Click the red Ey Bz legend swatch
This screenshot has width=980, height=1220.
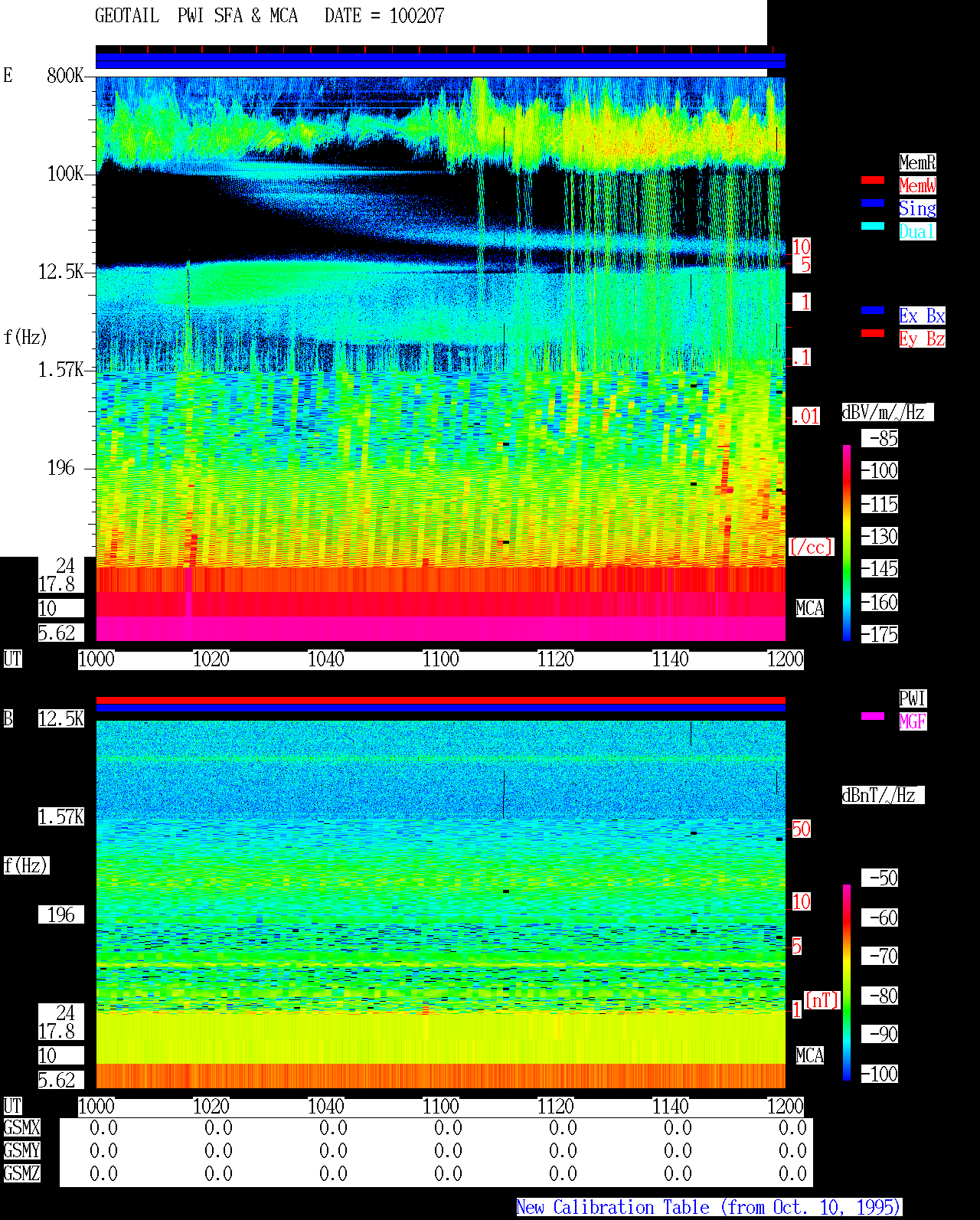pyautogui.click(x=873, y=333)
